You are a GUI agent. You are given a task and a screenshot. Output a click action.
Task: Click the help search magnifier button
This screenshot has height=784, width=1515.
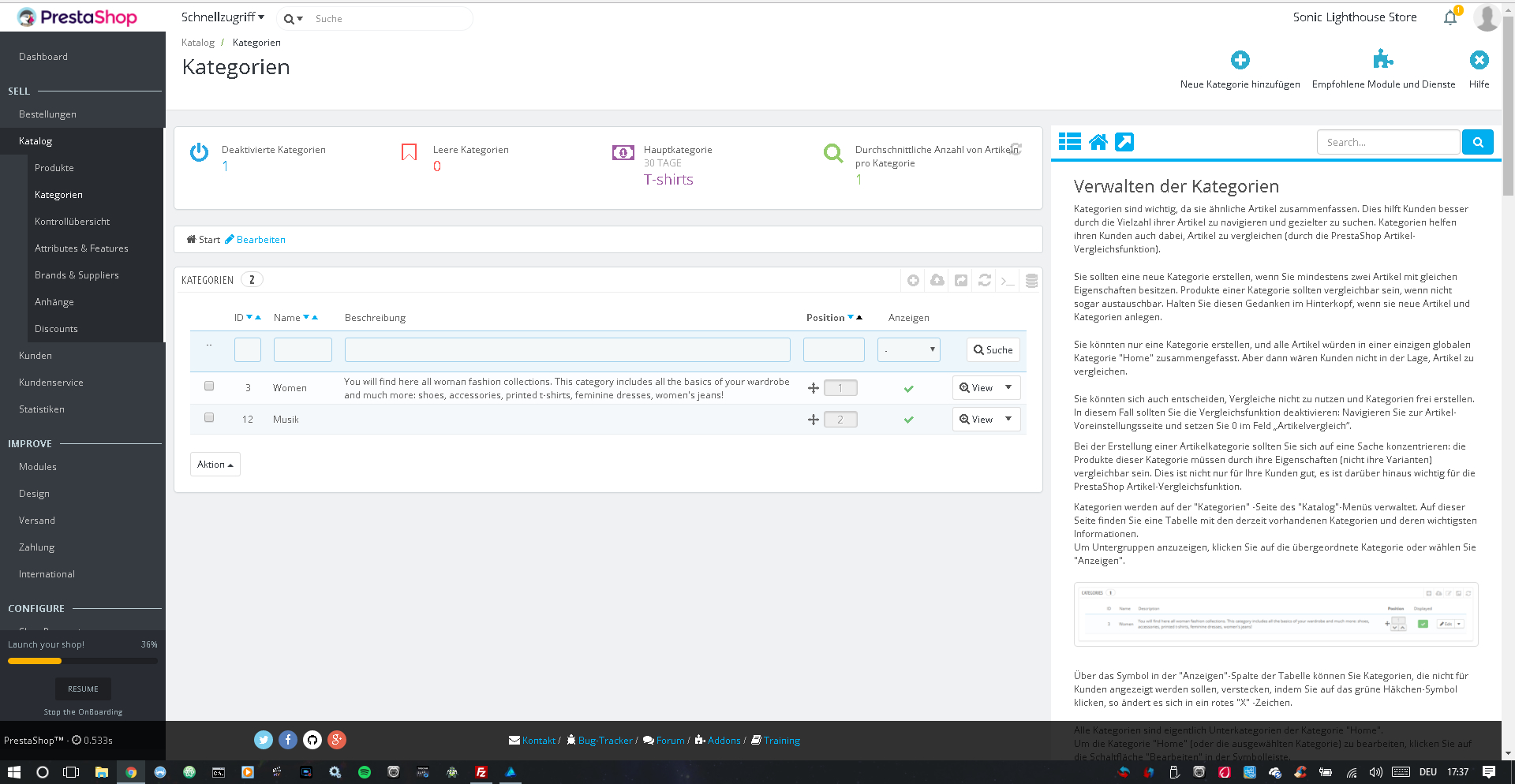pyautogui.click(x=1477, y=142)
